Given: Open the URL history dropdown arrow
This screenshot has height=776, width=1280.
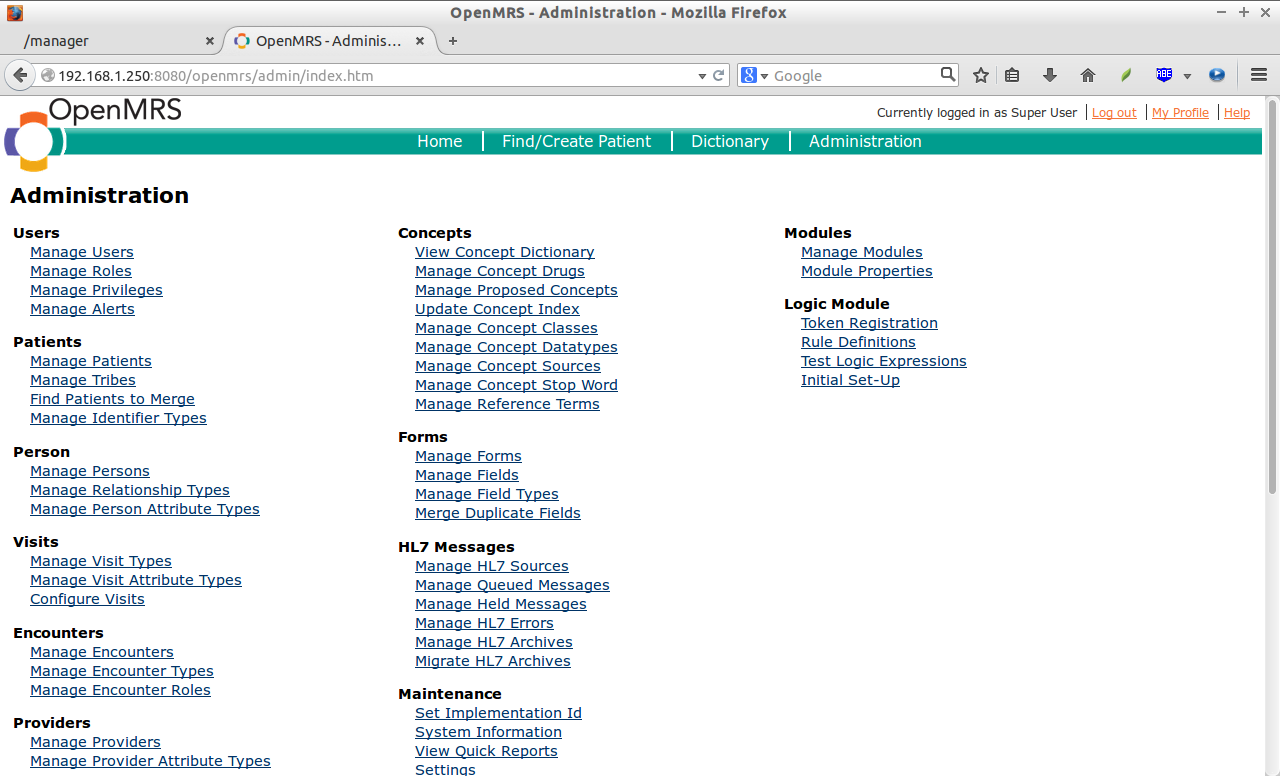Looking at the screenshot, I should click(702, 76).
